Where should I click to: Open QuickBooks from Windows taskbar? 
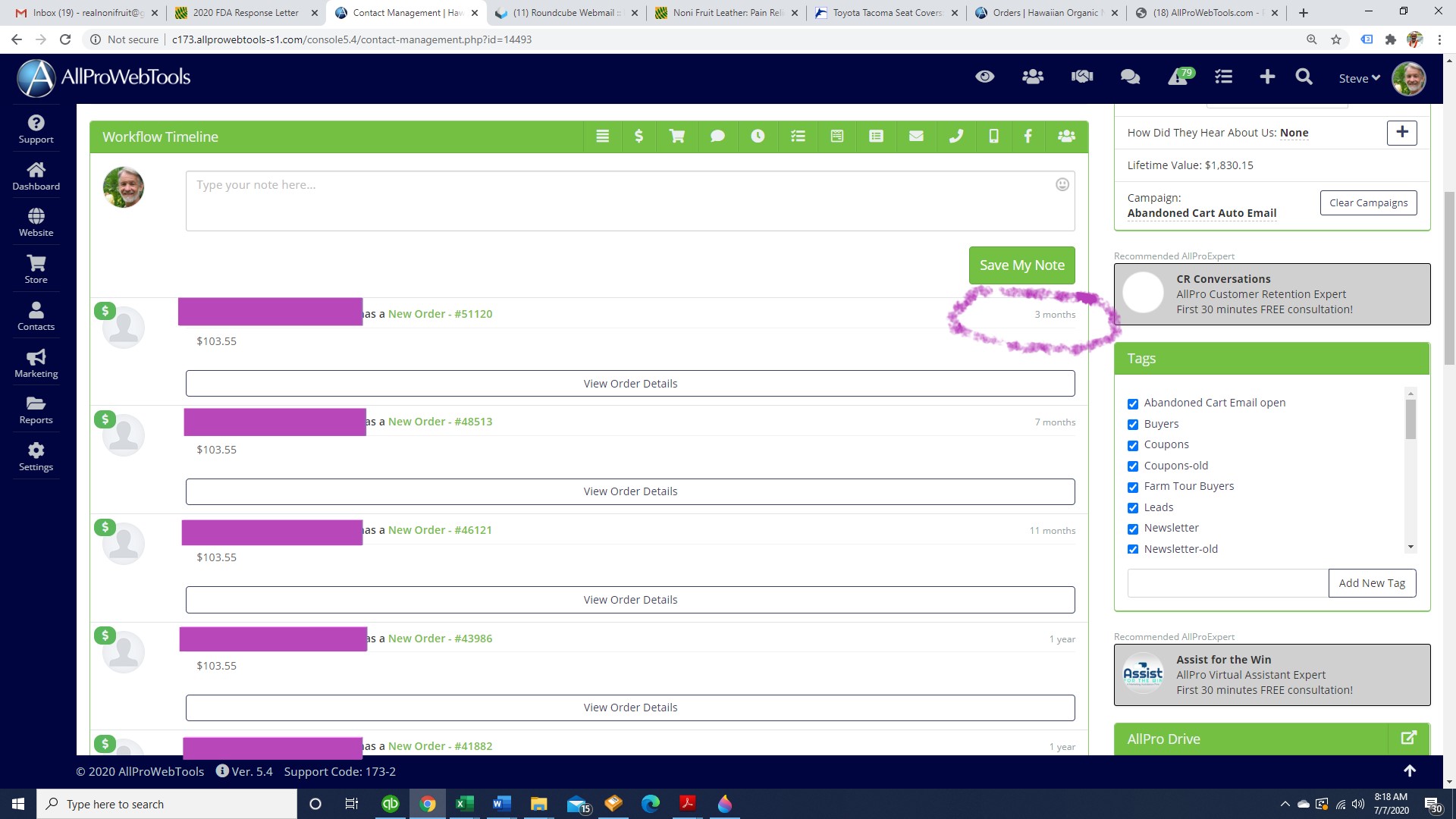point(390,804)
